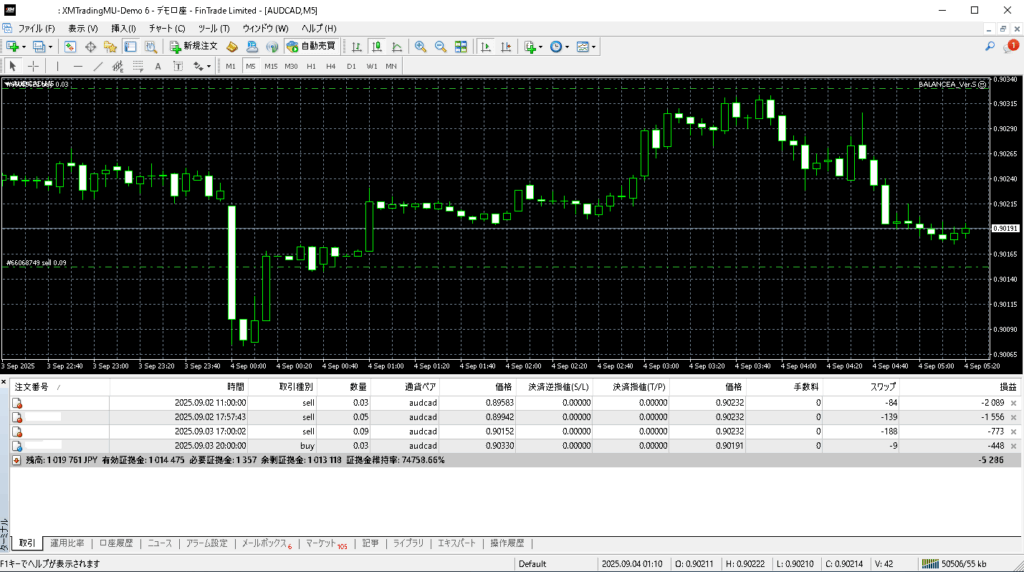
Task: Open the ウィンドウ(W) menu
Action: (265, 29)
